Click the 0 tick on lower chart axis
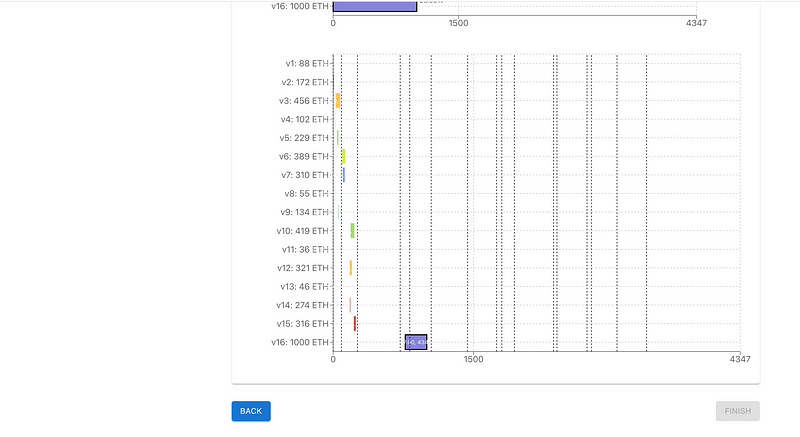800x437 pixels. tap(333, 359)
